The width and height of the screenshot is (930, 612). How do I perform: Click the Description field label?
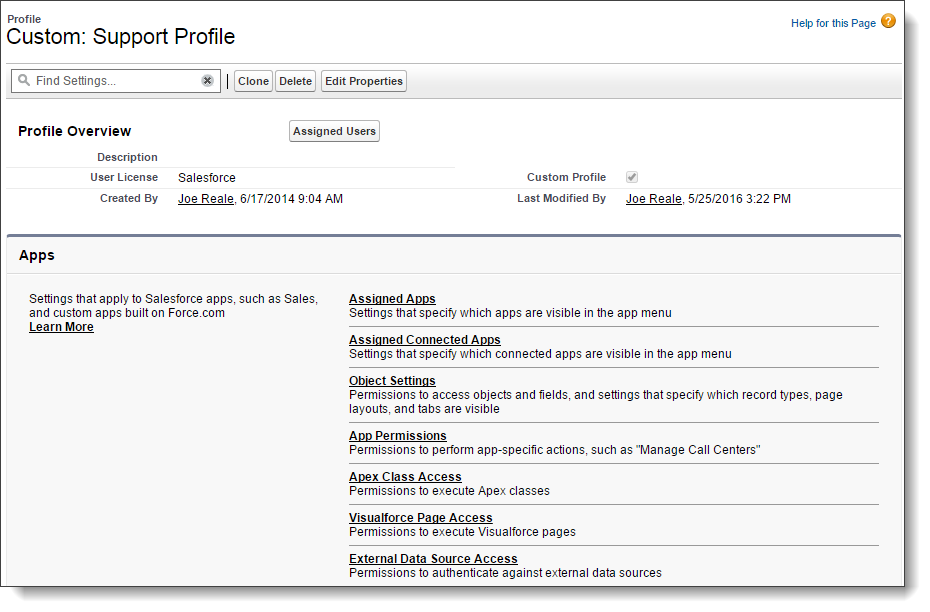[127, 157]
